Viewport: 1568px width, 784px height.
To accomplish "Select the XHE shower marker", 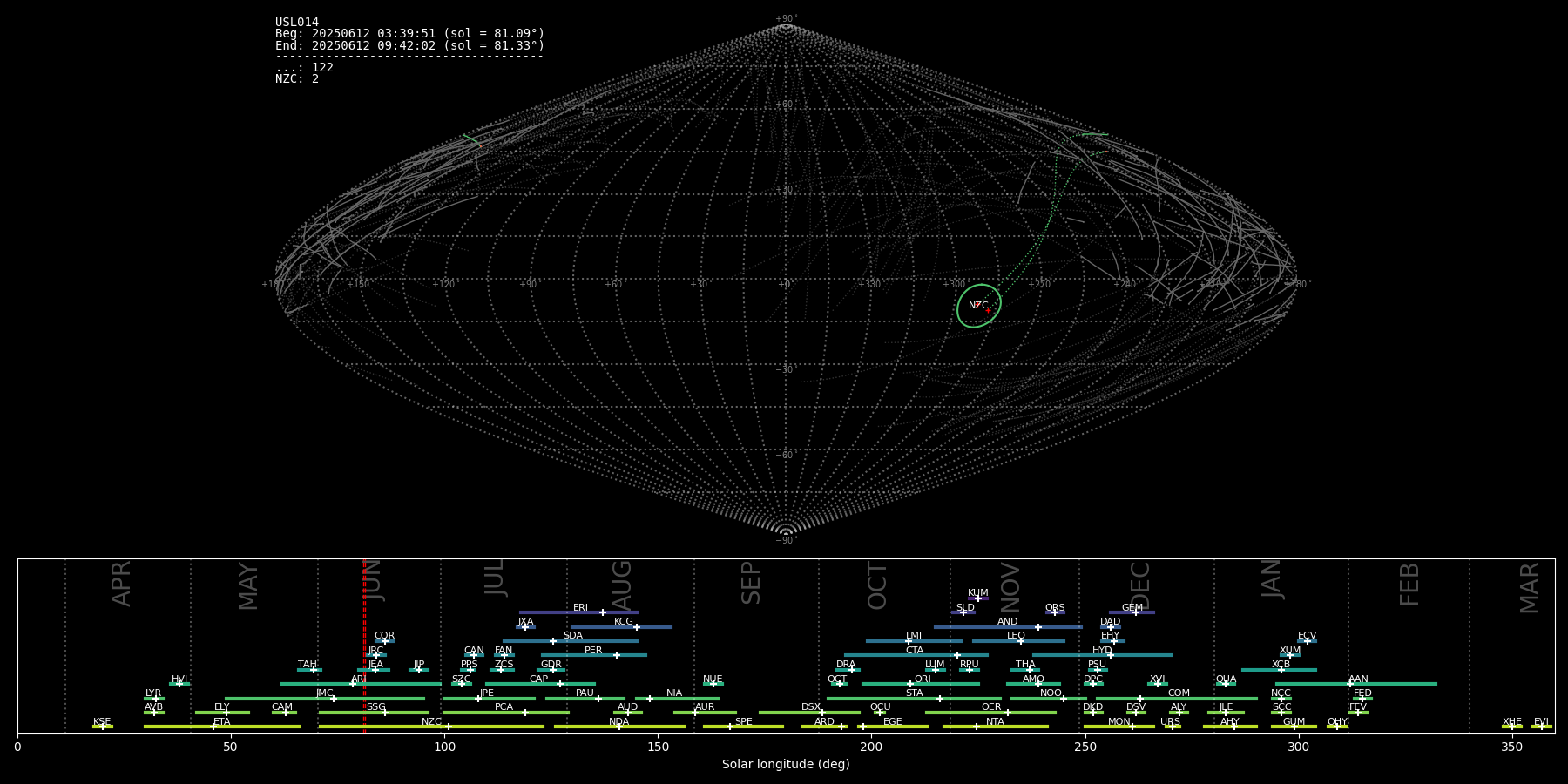I will 1511,727.
